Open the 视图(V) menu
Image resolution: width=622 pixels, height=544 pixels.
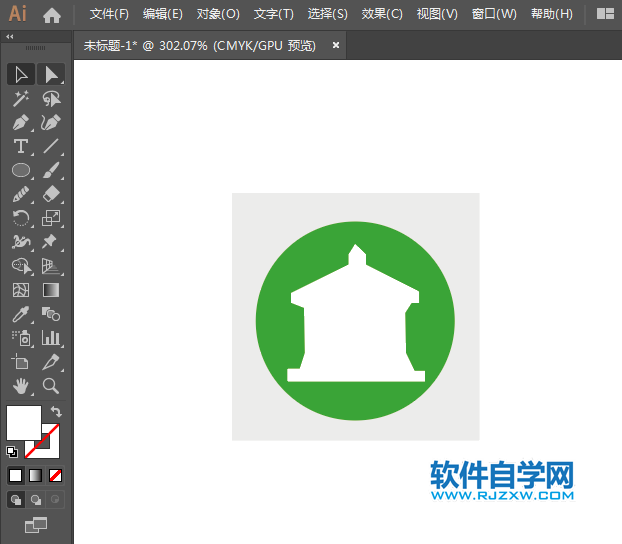tap(437, 14)
